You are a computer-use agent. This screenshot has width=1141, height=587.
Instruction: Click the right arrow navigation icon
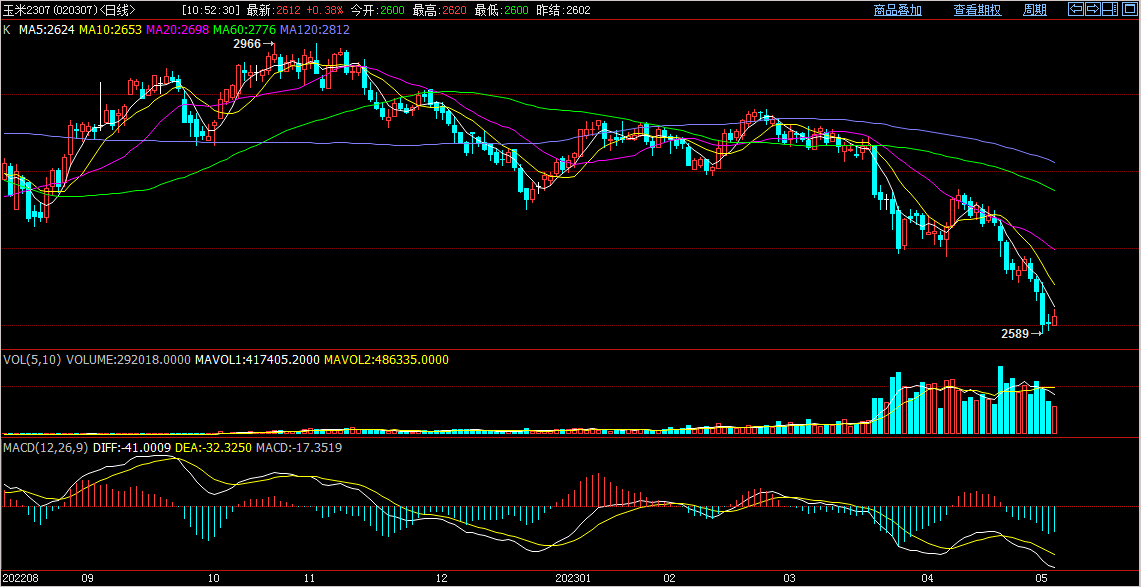[x=1093, y=9]
